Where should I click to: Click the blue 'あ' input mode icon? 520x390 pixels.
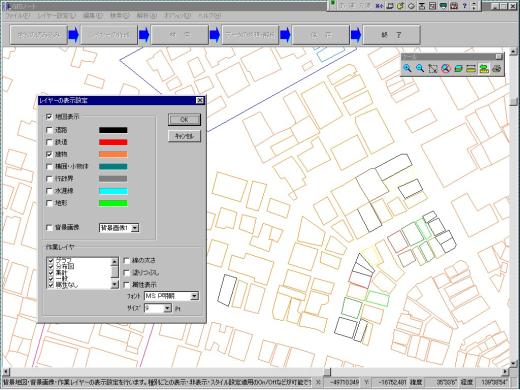tap(379, 6)
